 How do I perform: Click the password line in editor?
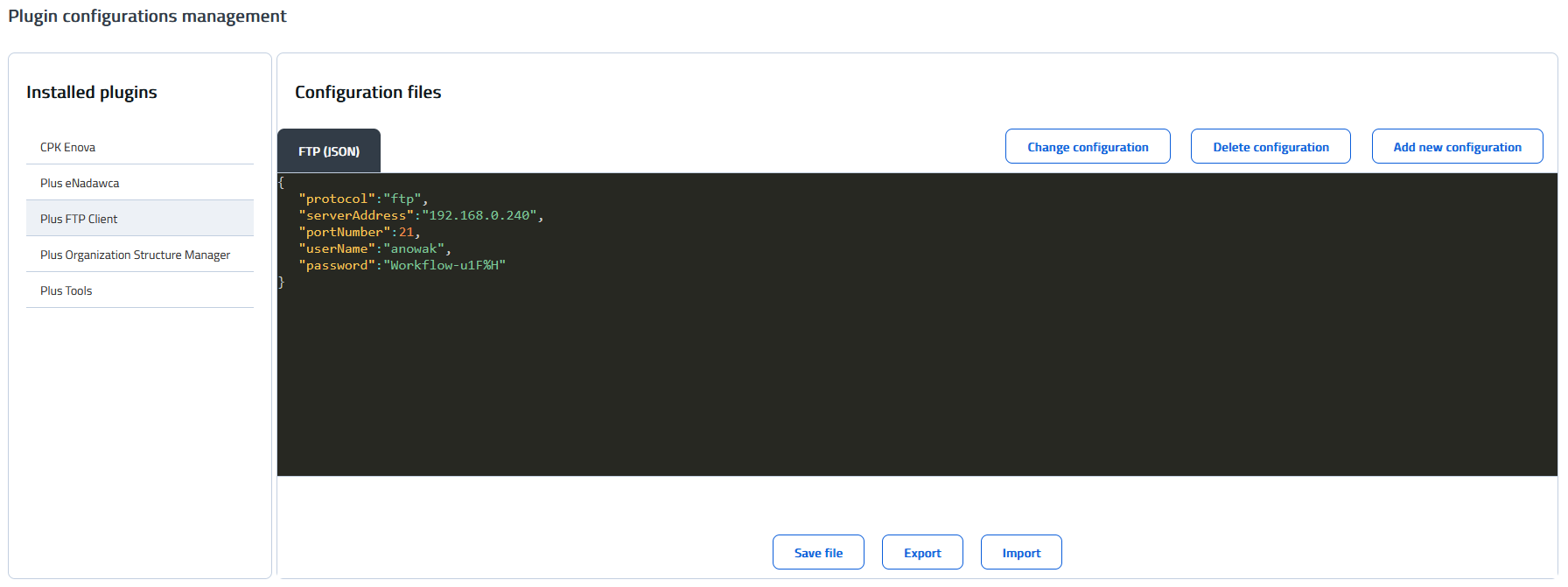tap(402, 266)
